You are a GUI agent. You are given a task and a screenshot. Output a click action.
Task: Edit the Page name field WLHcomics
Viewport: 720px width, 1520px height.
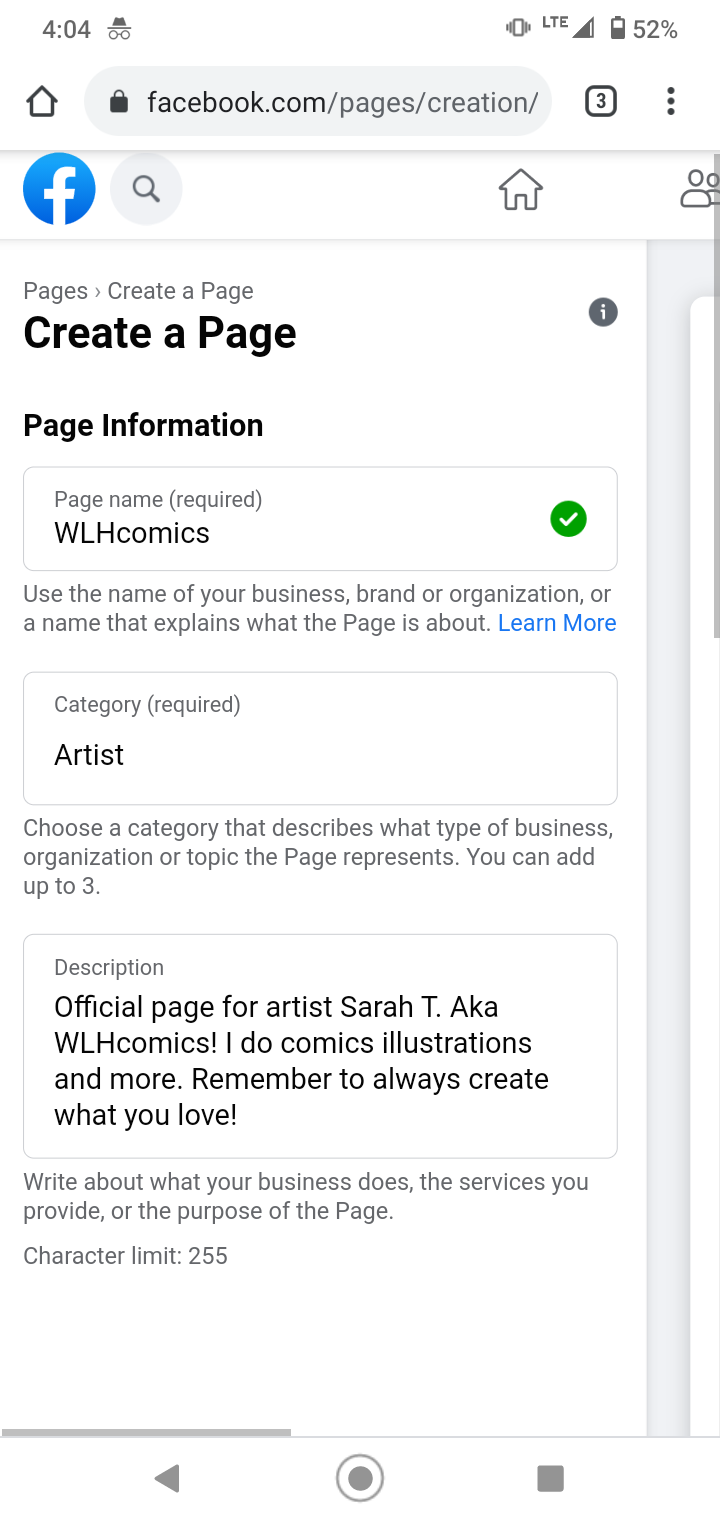(x=320, y=518)
